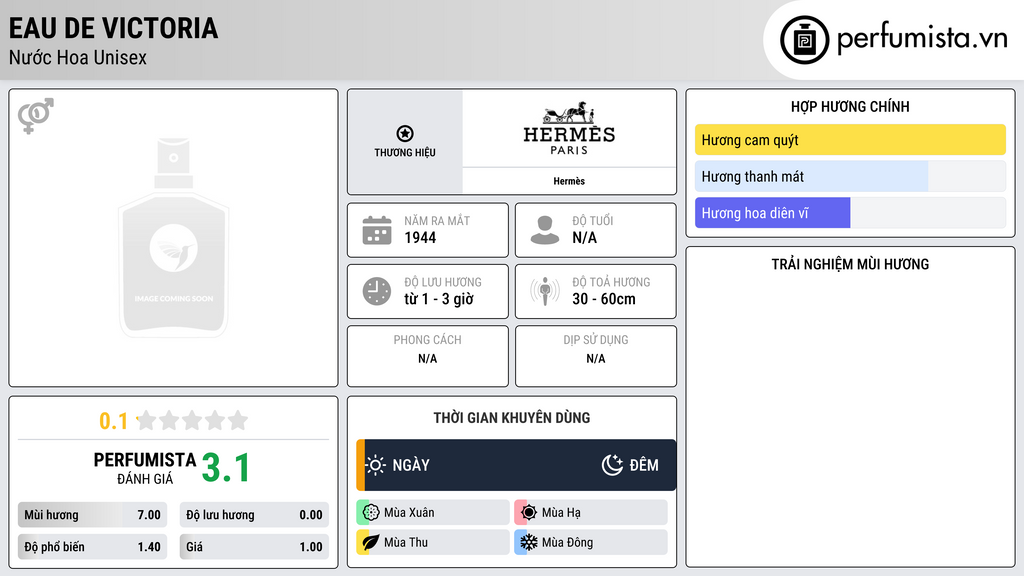Click the five-star rating row
This screenshot has width=1024, height=576.
click(191, 420)
